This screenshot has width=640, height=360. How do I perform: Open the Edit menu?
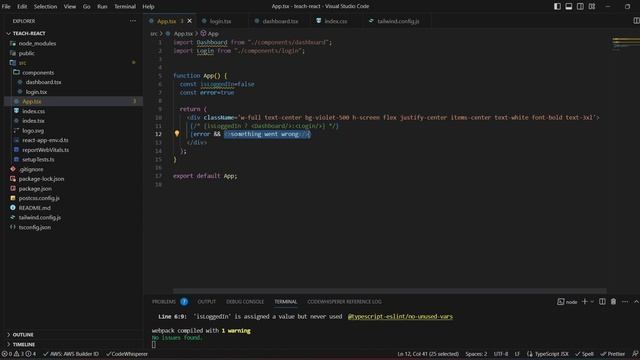22,7
